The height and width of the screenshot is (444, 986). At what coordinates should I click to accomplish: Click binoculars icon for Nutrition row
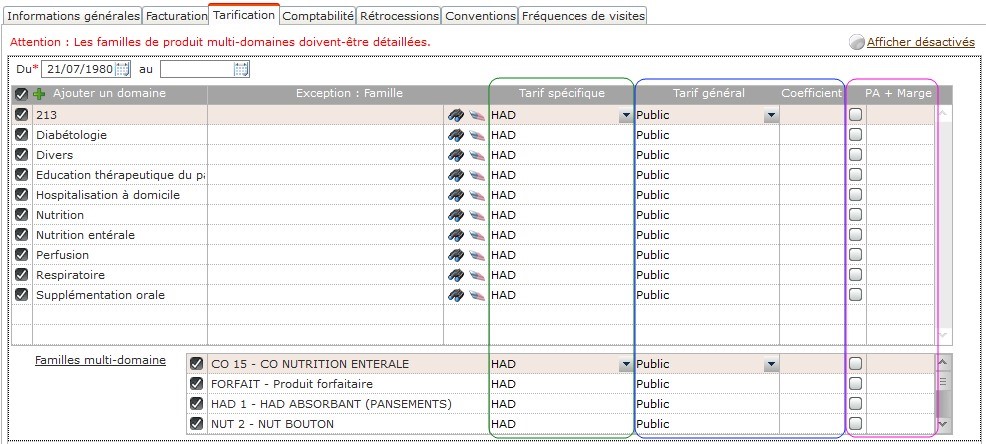point(456,215)
